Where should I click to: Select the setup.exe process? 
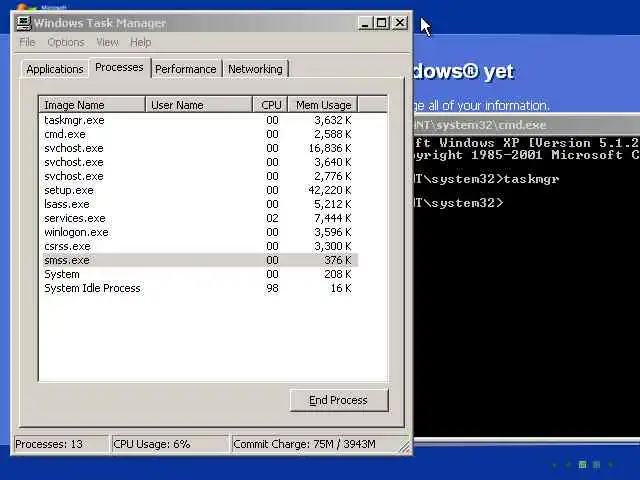tap(199, 190)
